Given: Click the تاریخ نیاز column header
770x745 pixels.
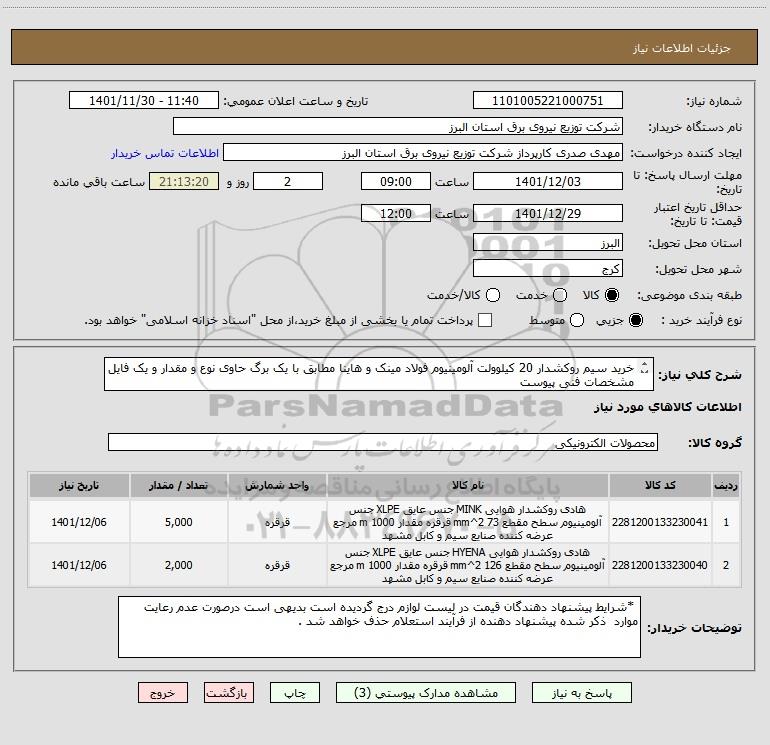Looking at the screenshot, I should [79, 485].
